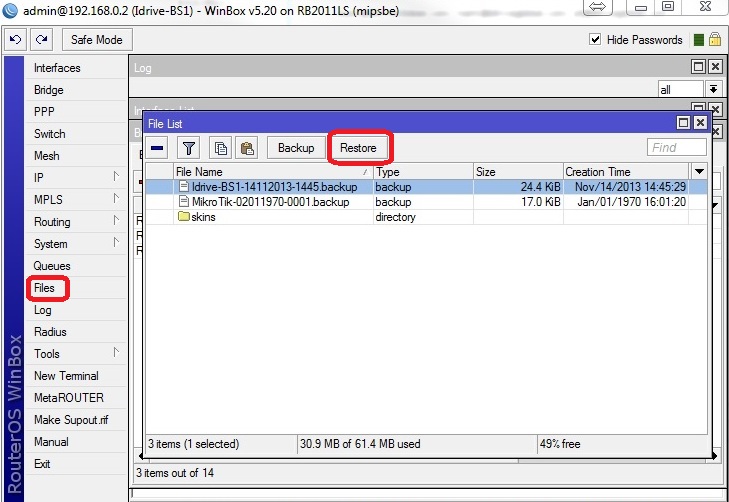Click the redo arrow icon in toolbar

pos(41,40)
